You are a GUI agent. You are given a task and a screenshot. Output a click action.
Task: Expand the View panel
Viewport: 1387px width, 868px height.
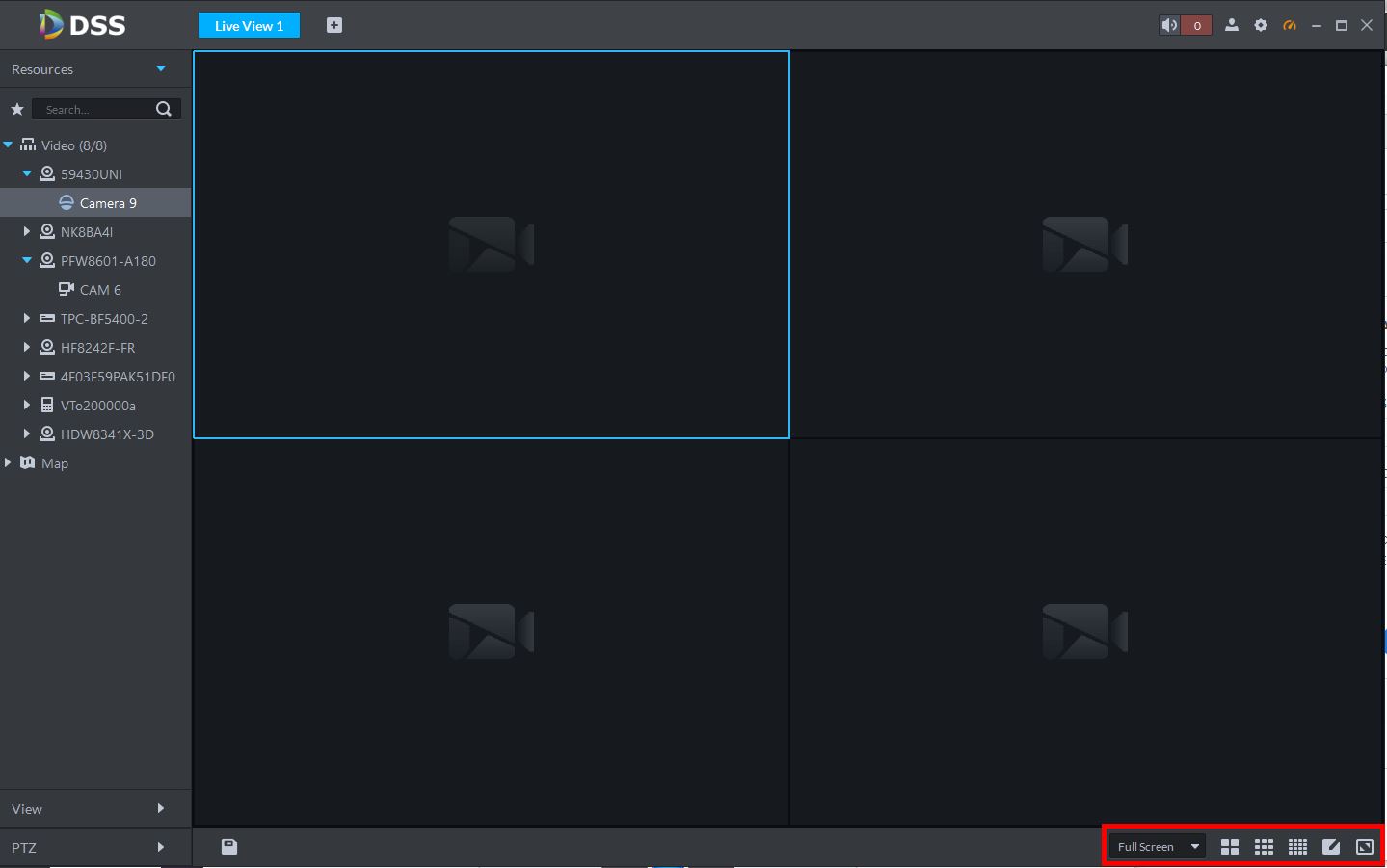pos(95,809)
